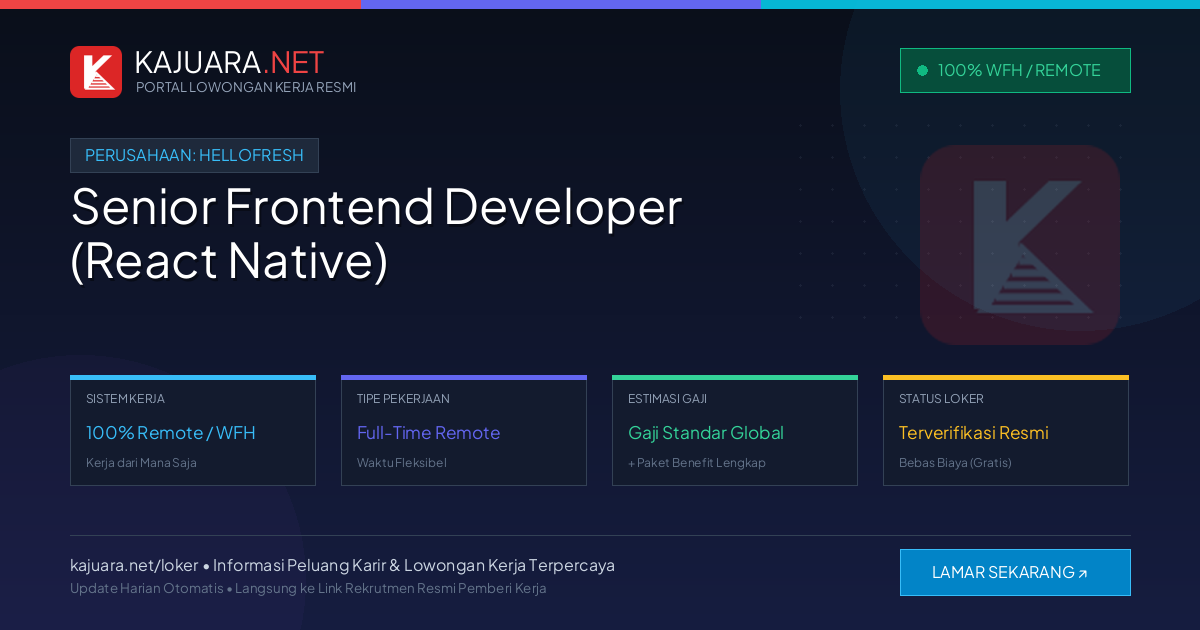Open the Estimasi Gaji card
Screen dimensions: 1200x630
point(735,430)
